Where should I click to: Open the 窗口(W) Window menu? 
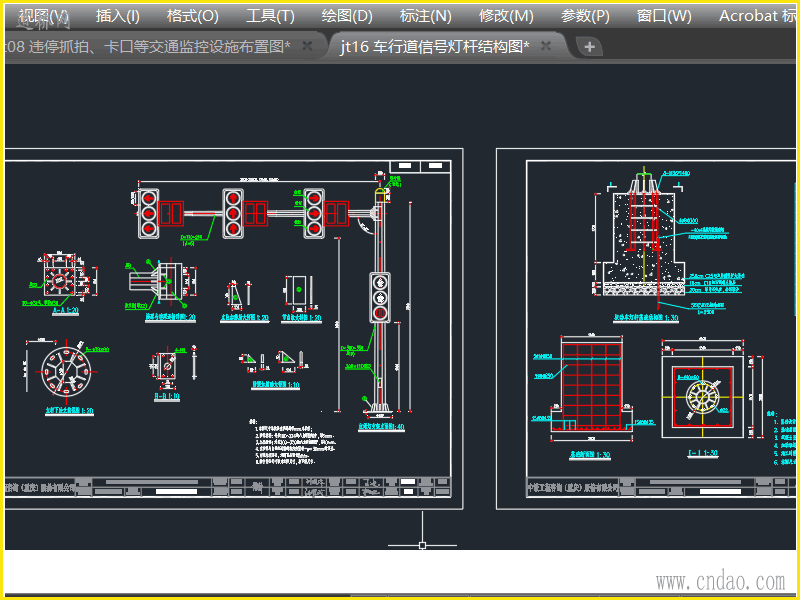click(664, 16)
